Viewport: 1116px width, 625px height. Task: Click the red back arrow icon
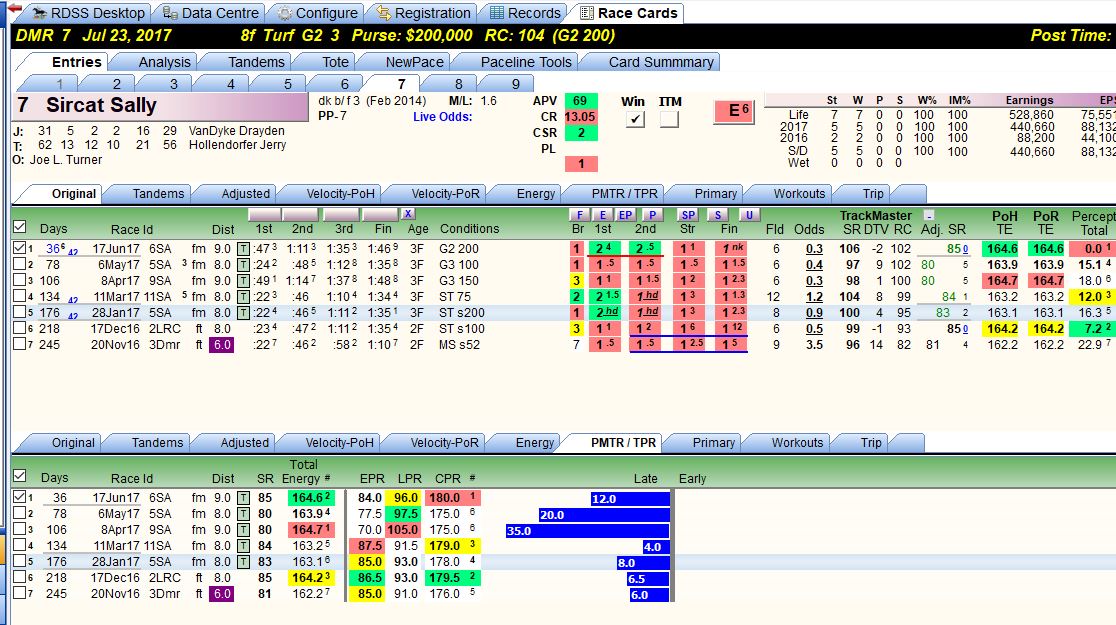point(13,8)
